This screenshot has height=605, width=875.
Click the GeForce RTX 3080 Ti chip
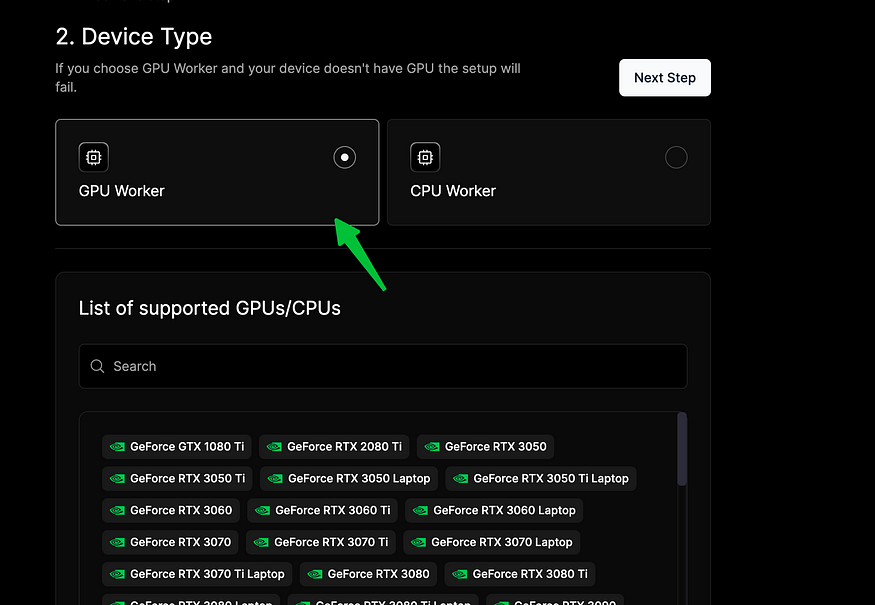pyautogui.click(x=520, y=574)
